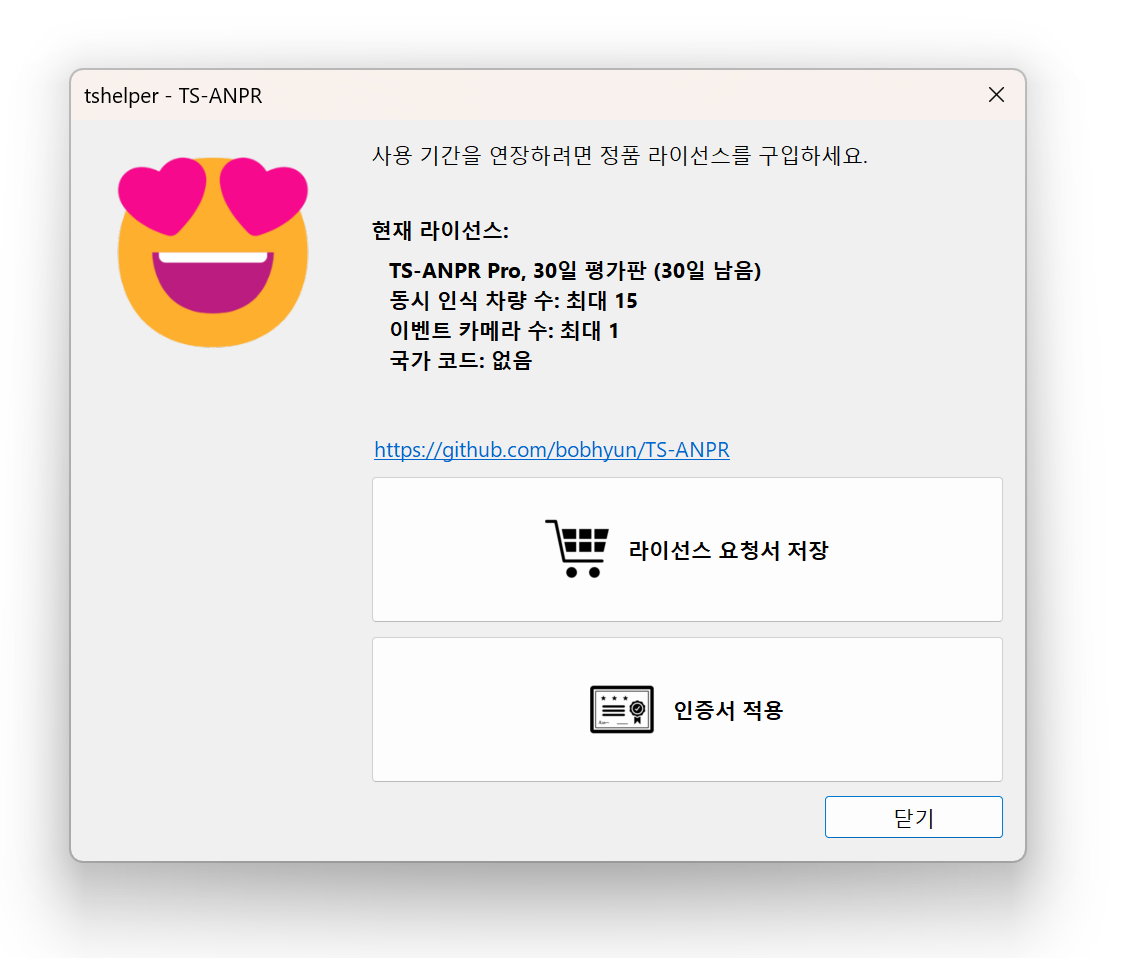Viewport: 1129px width, 958px height.
Task: Click the shopping cart icon
Action: pyautogui.click(x=577, y=548)
